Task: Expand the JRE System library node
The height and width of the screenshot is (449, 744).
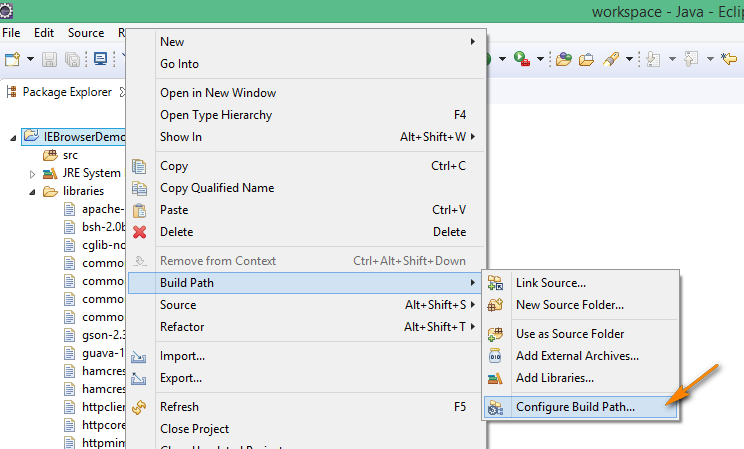Action: [x=33, y=174]
